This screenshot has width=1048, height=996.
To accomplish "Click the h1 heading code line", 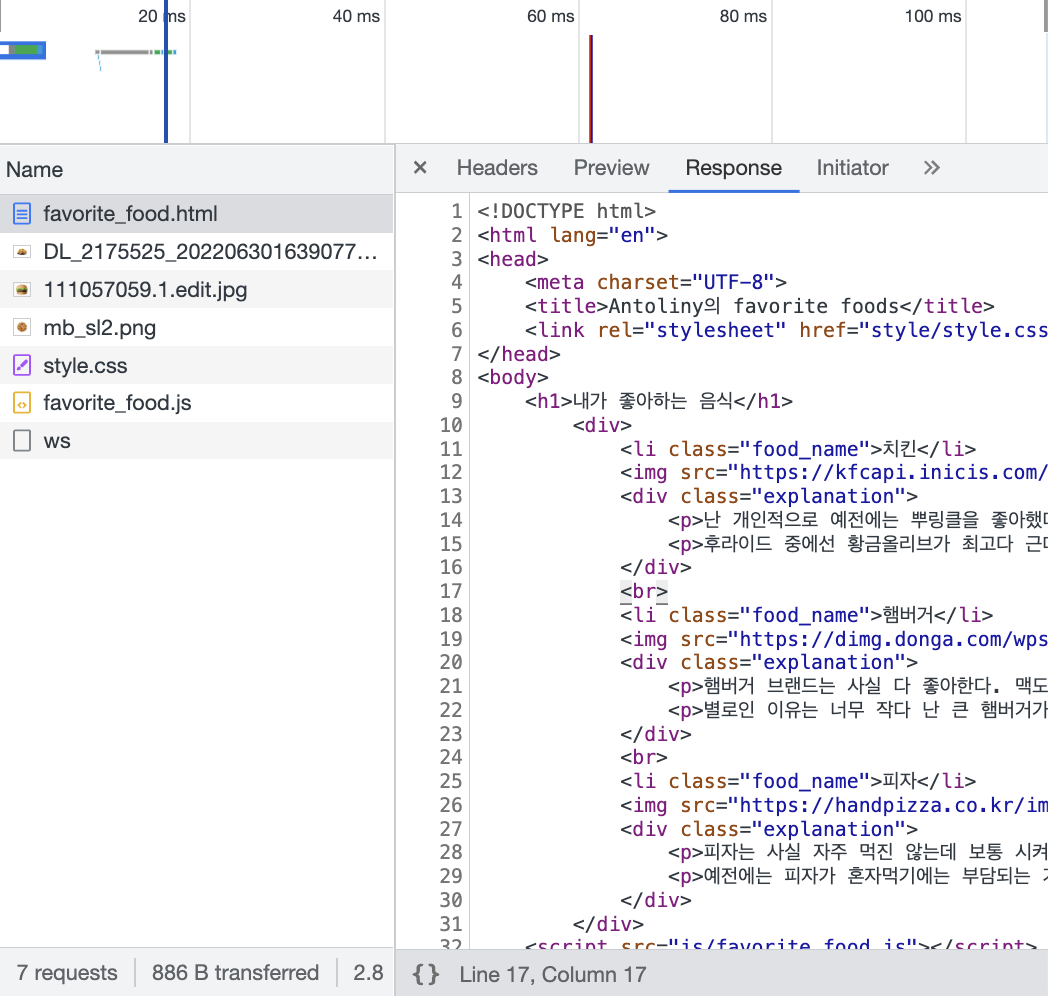I will click(658, 401).
